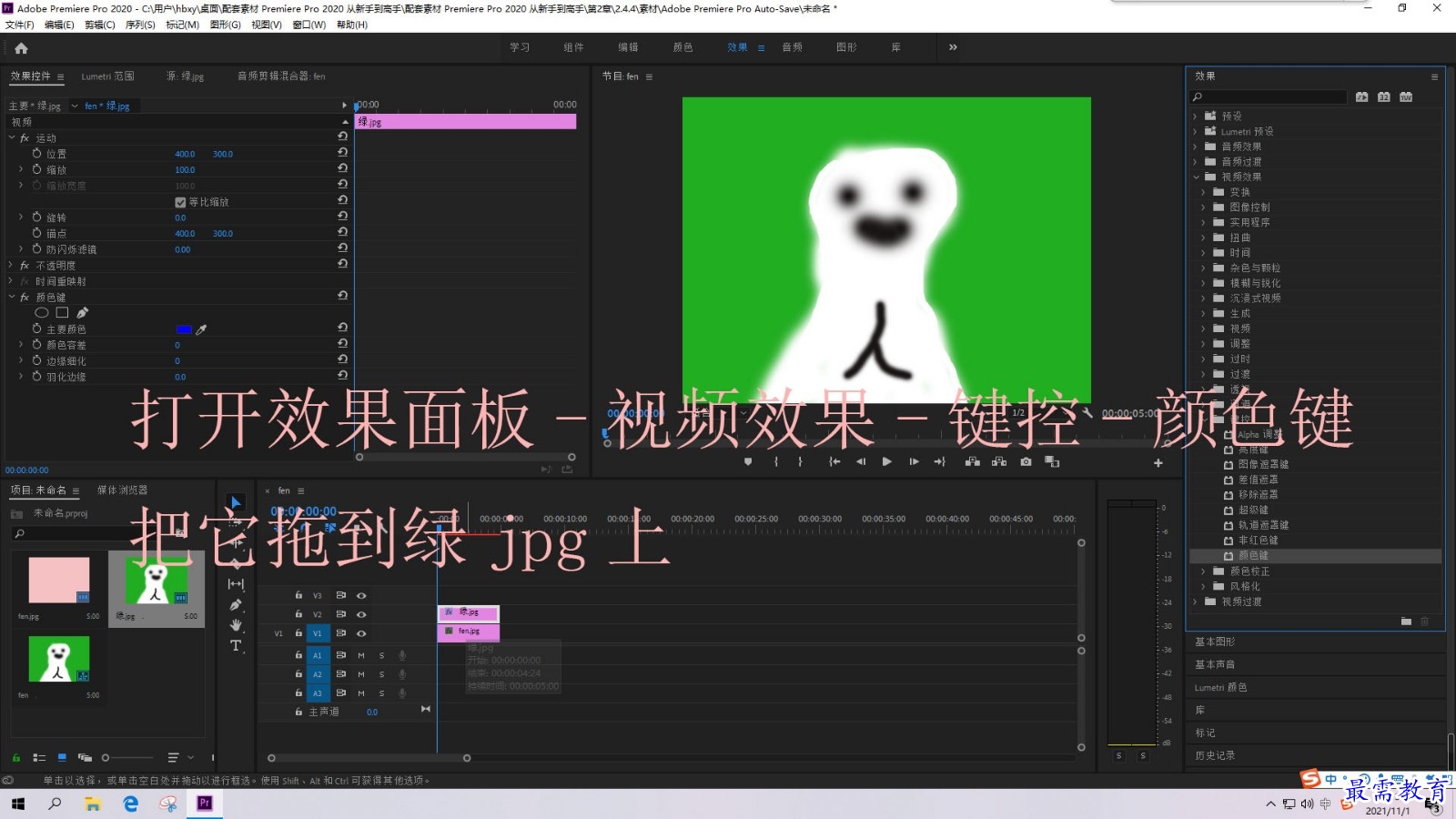Create ellipse mask for Color Key
Screen dimensions: 1456x819
pyautogui.click(x=42, y=312)
